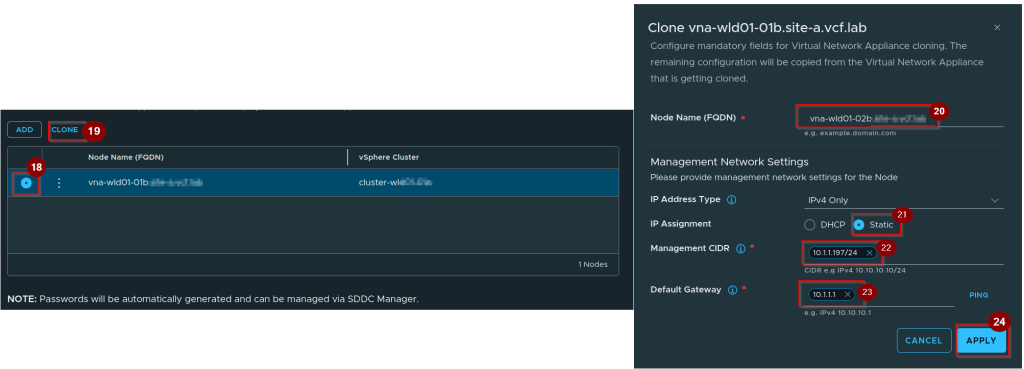Sort by the Node Name (FQDN) column header
The image size is (1024, 369).
tap(126, 157)
